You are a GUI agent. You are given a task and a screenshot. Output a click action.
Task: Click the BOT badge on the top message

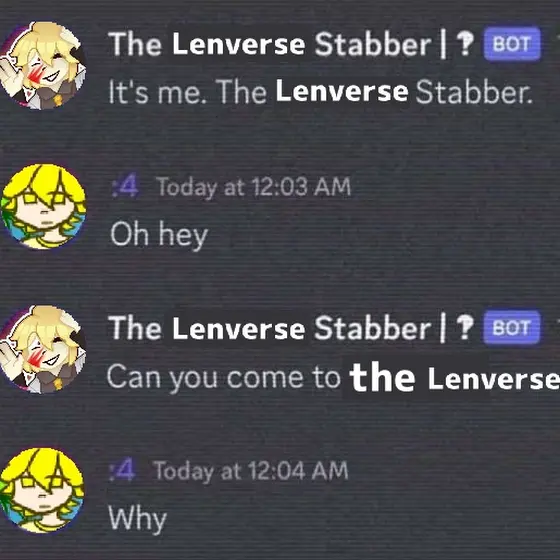tap(512, 44)
